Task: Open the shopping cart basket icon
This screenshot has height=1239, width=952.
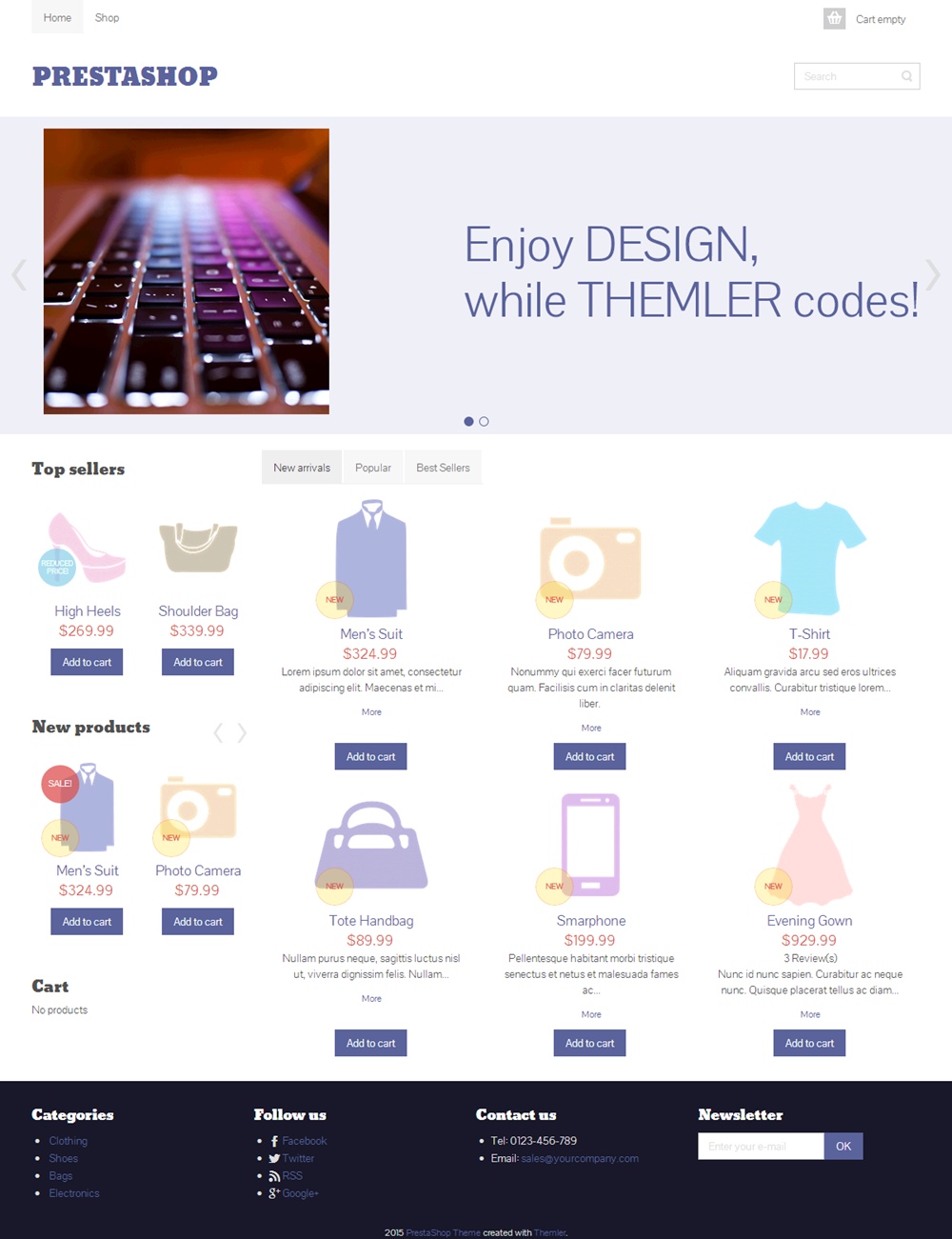Action: (834, 18)
